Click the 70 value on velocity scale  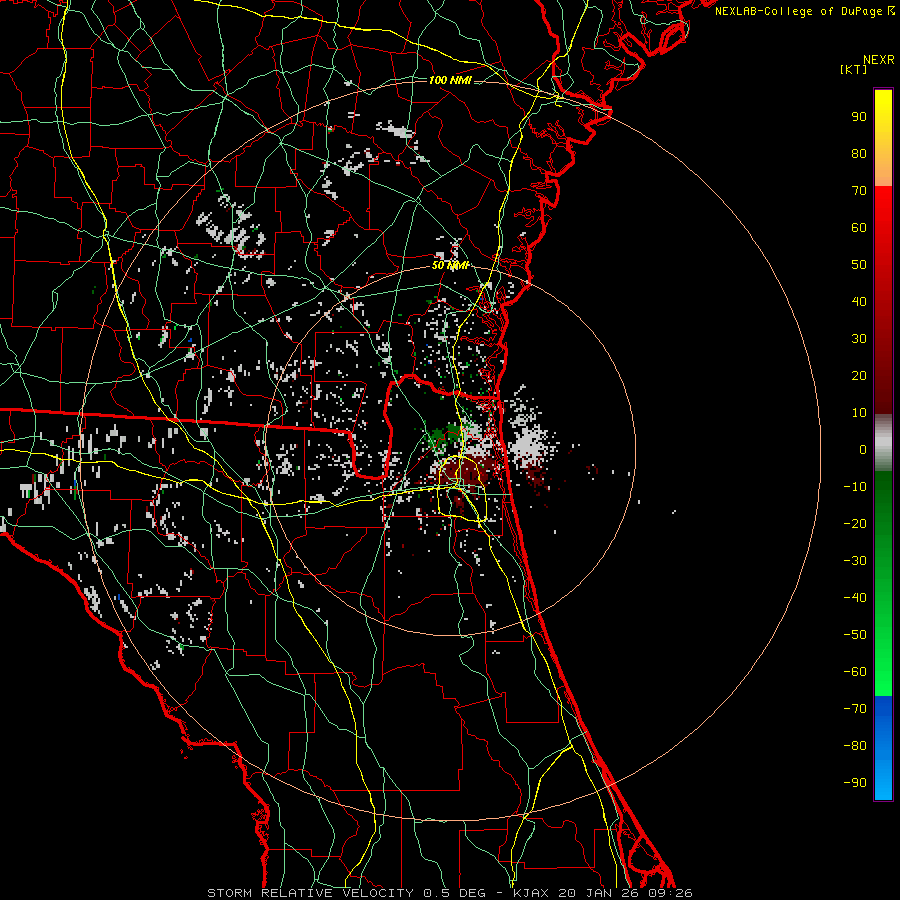click(859, 191)
